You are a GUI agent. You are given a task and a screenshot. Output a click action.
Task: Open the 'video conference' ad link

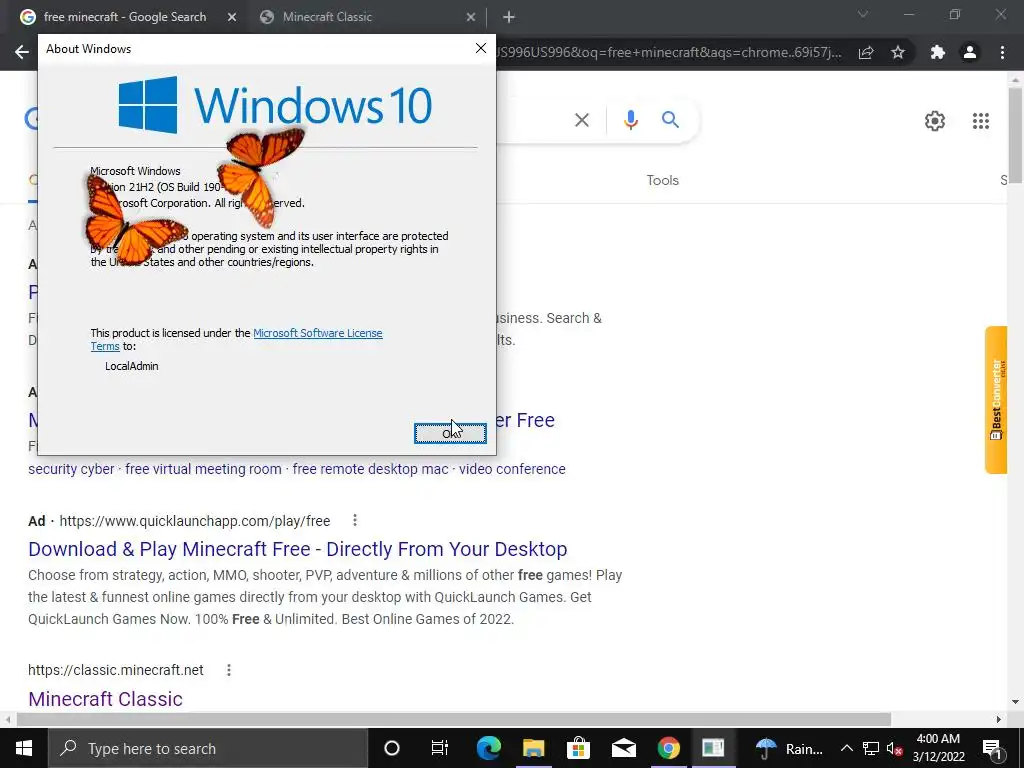point(512,469)
